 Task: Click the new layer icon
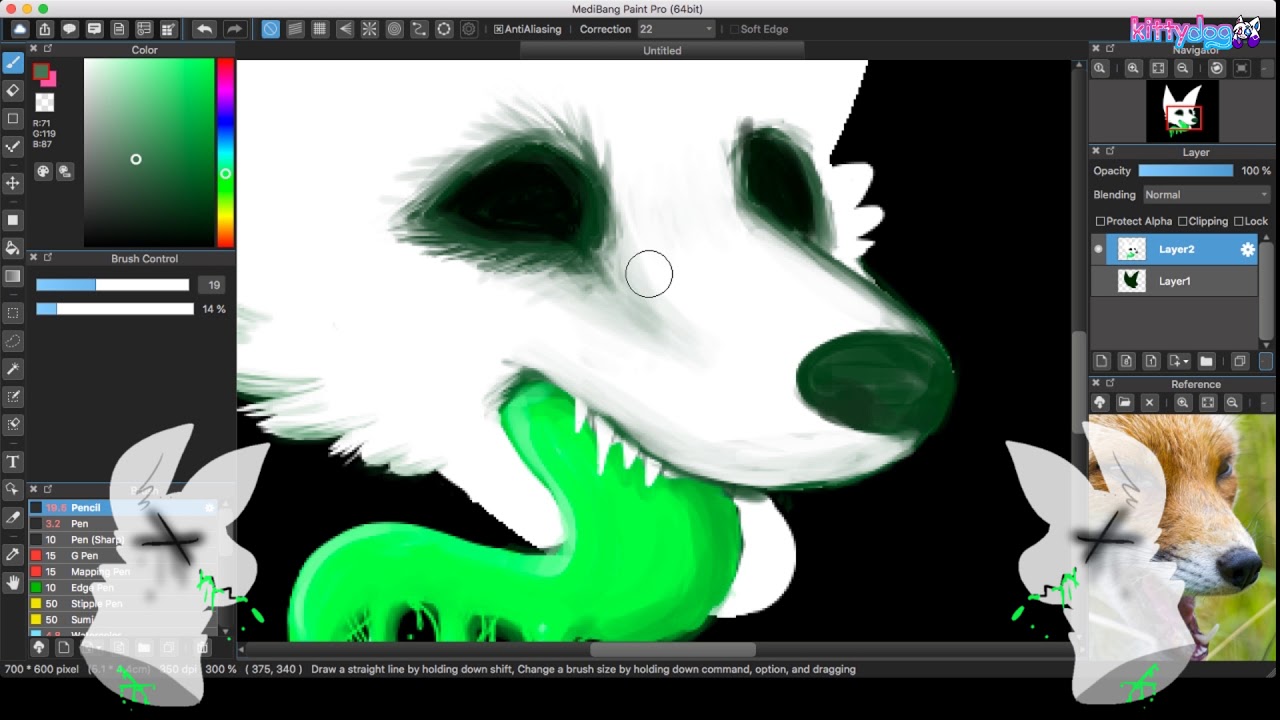(1102, 361)
